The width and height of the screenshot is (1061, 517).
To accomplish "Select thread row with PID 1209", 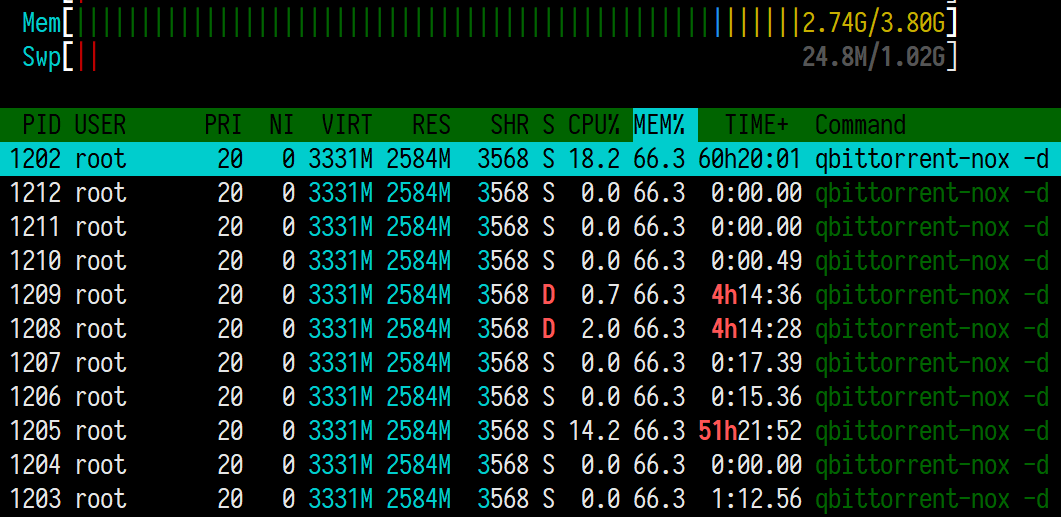I will [530, 295].
